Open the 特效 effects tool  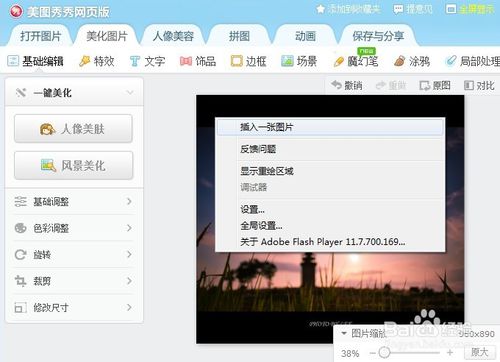point(97,61)
